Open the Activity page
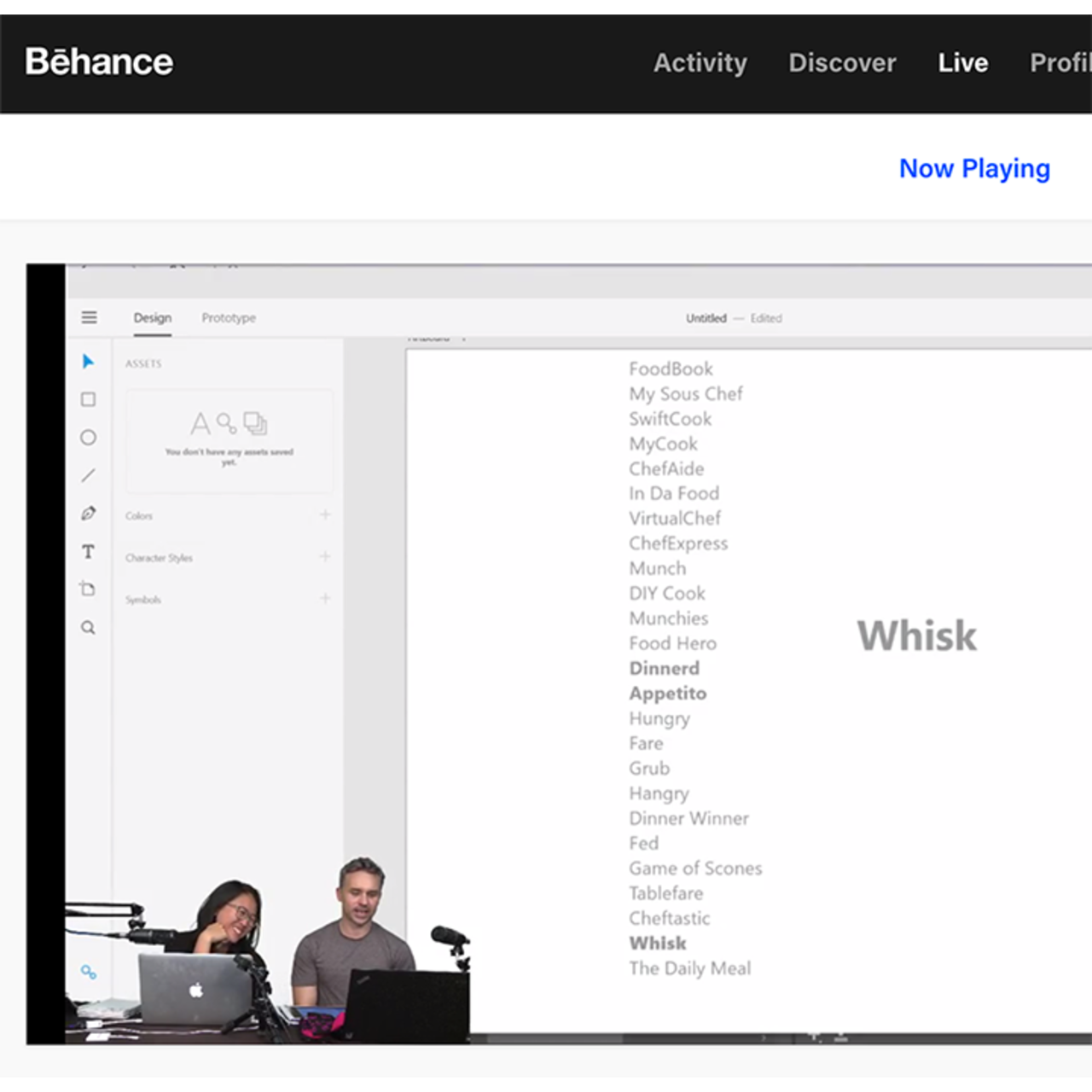The height and width of the screenshot is (1092, 1092). point(700,62)
